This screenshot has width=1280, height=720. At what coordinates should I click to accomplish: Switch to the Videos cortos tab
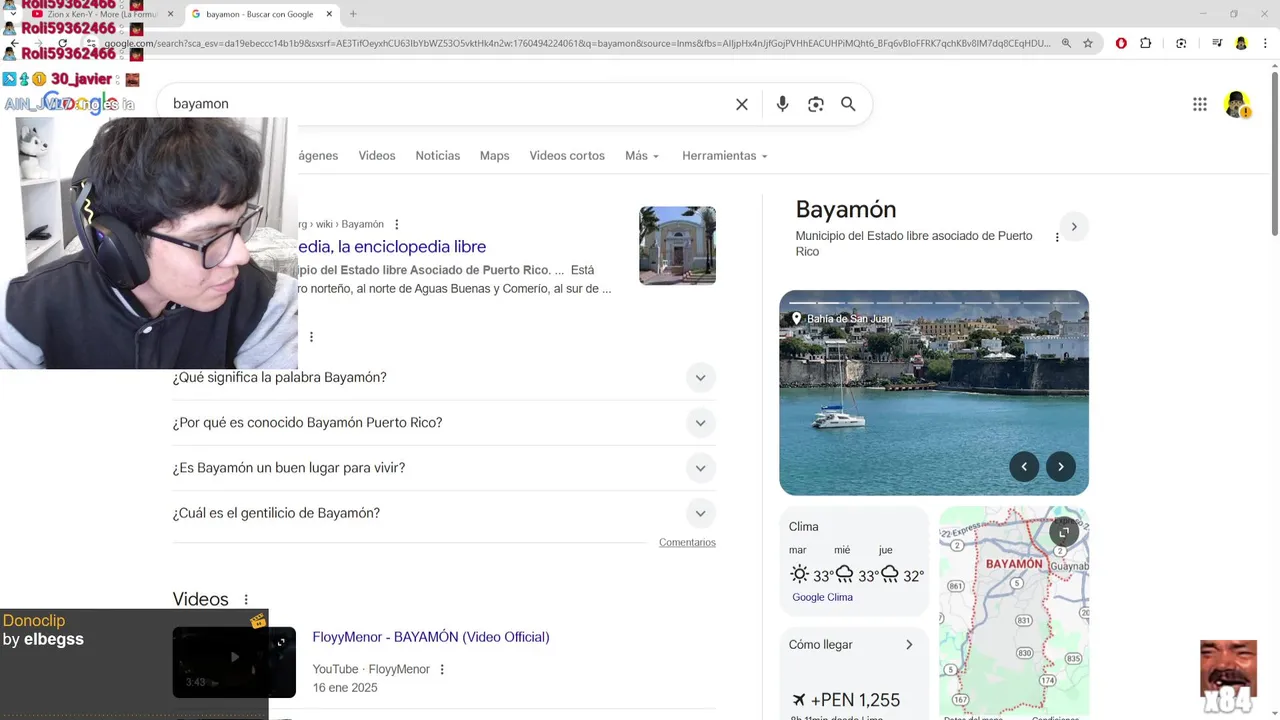coord(567,156)
